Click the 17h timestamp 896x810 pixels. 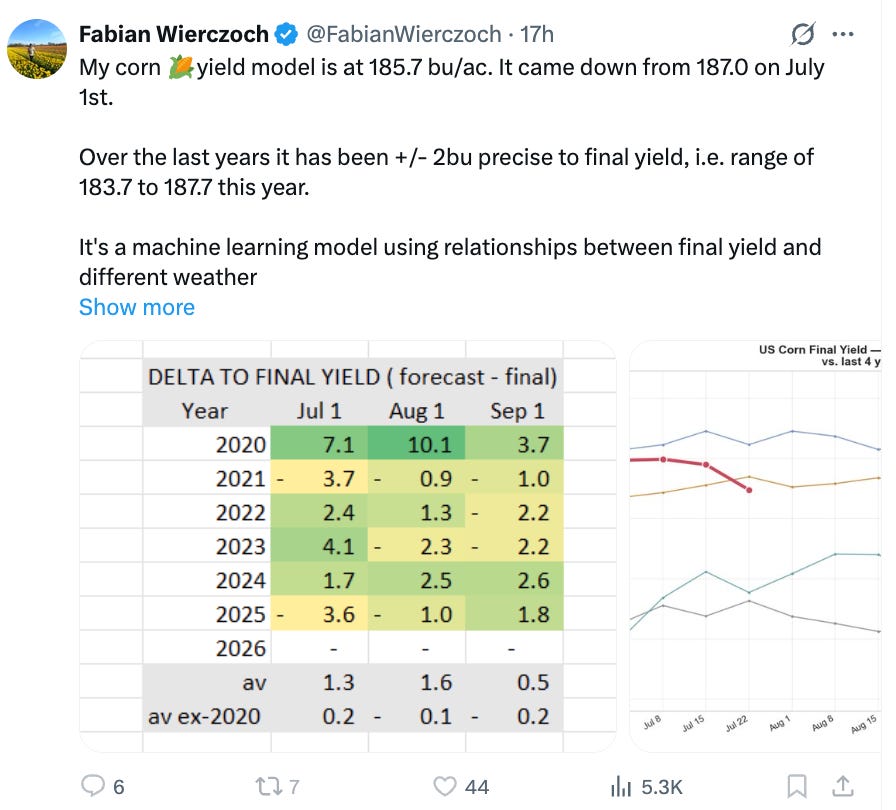(x=537, y=34)
